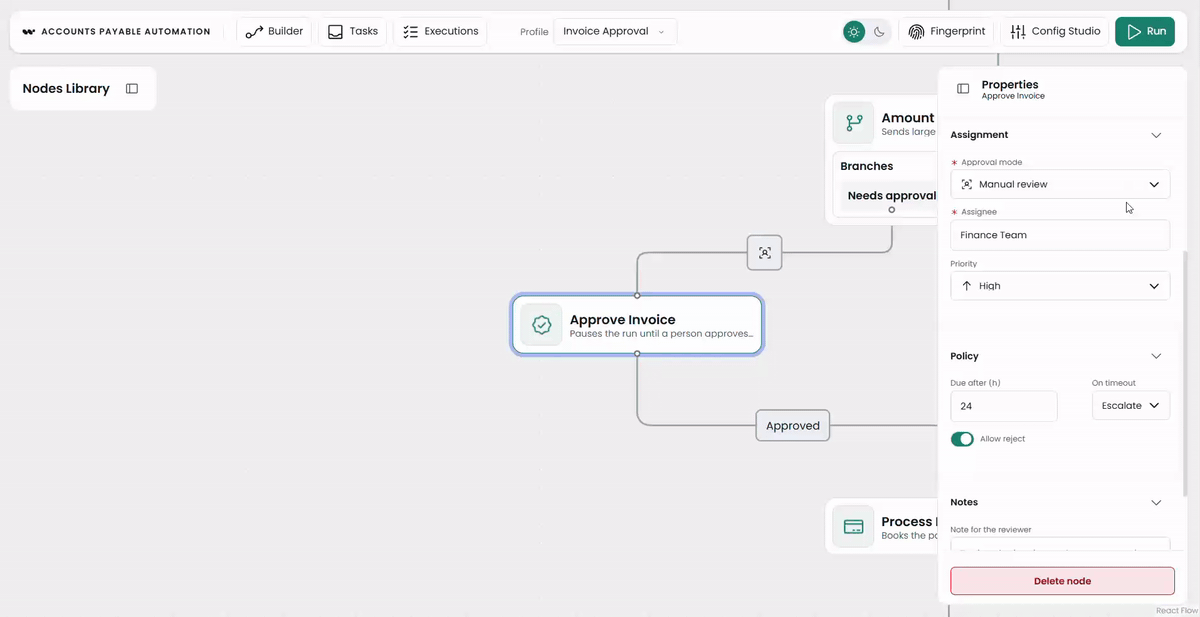The width and height of the screenshot is (1200, 617).
Task: Select the Approved edge label
Action: click(x=793, y=426)
